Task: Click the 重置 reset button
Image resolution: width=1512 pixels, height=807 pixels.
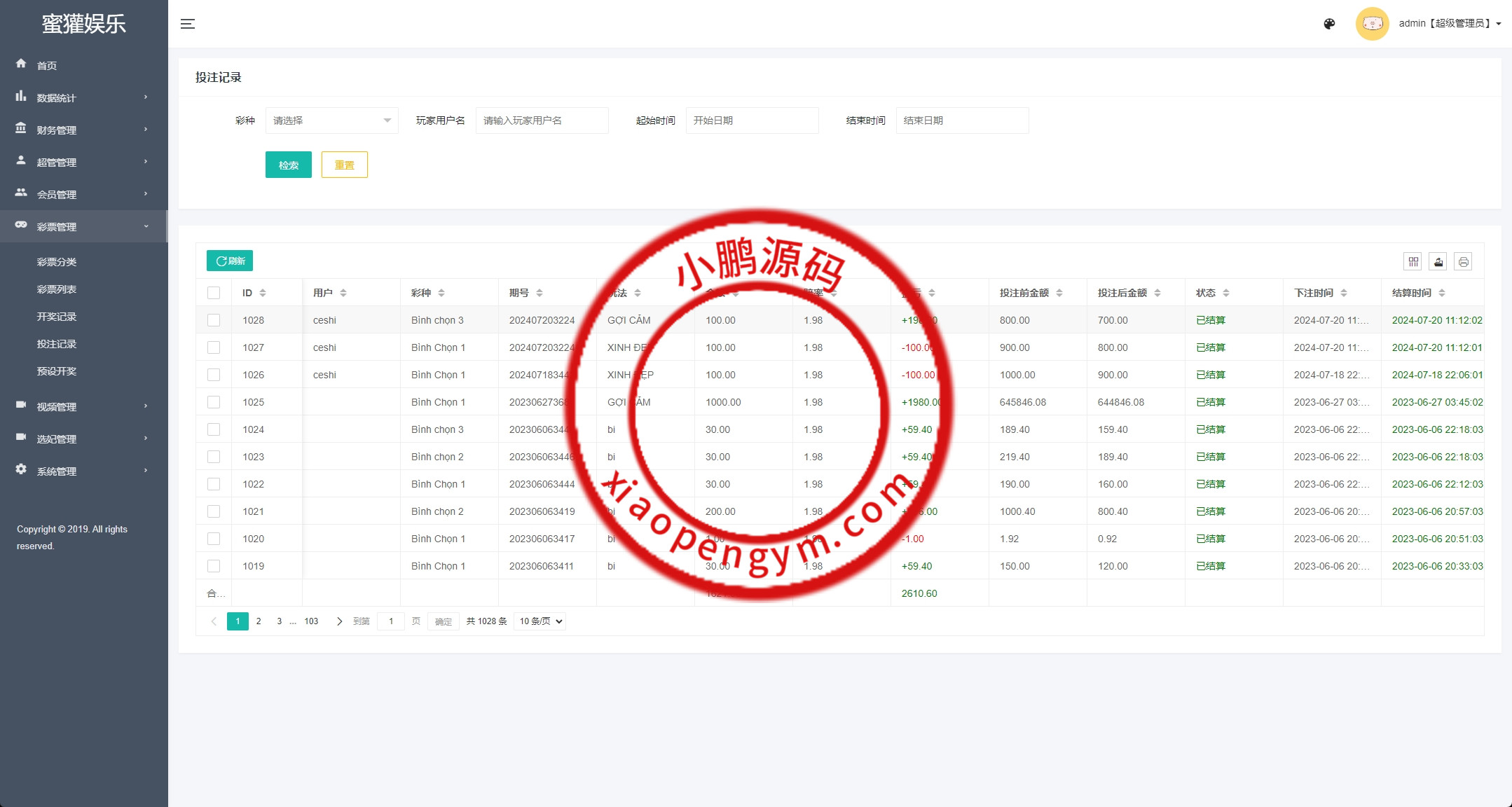Action: 344,165
